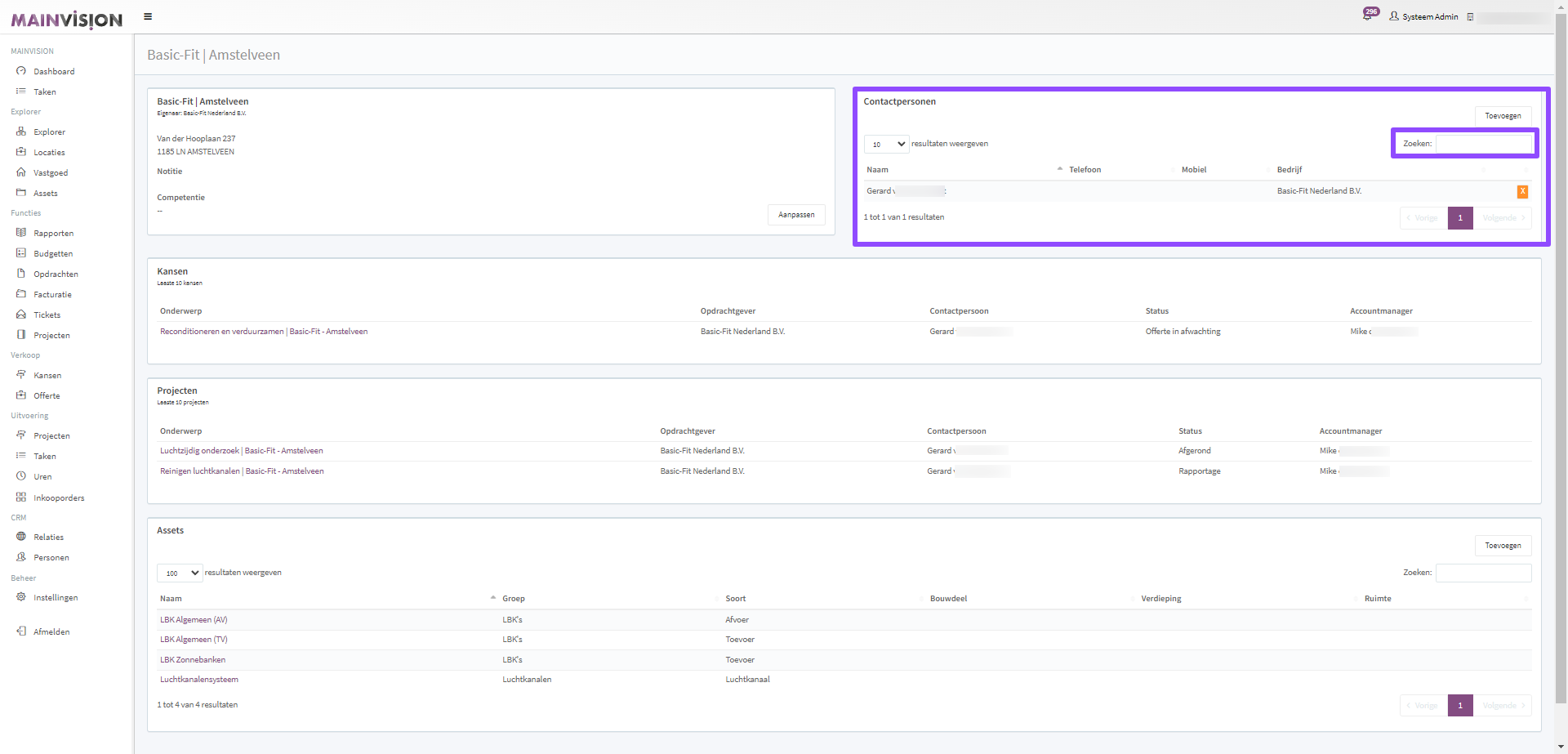This screenshot has height=754, width=1568.
Task: Go to Facturatie in sidebar menu
Action: (52, 294)
